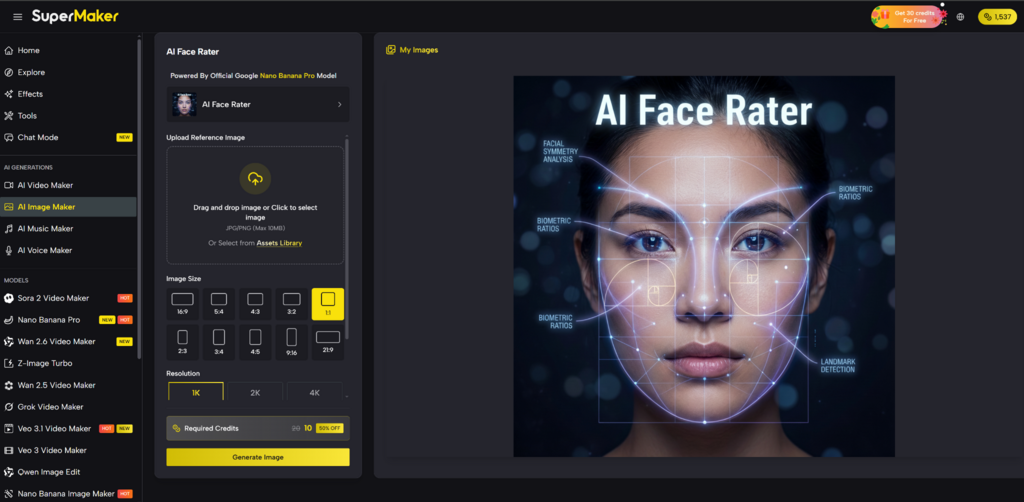Click the Home icon in the sidebar

(9, 50)
